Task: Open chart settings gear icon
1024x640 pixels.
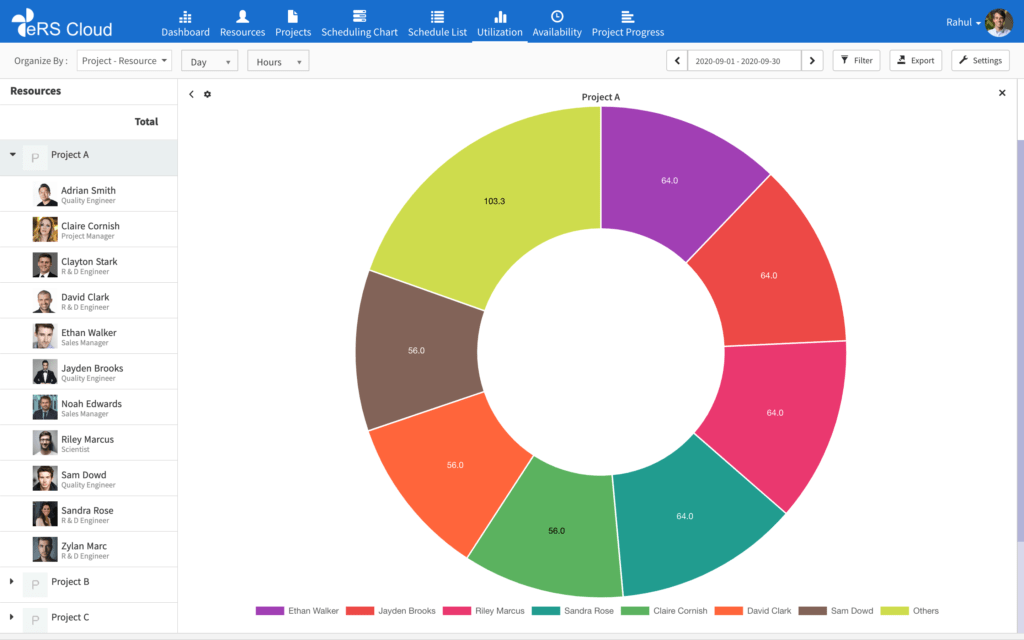Action: (x=208, y=94)
